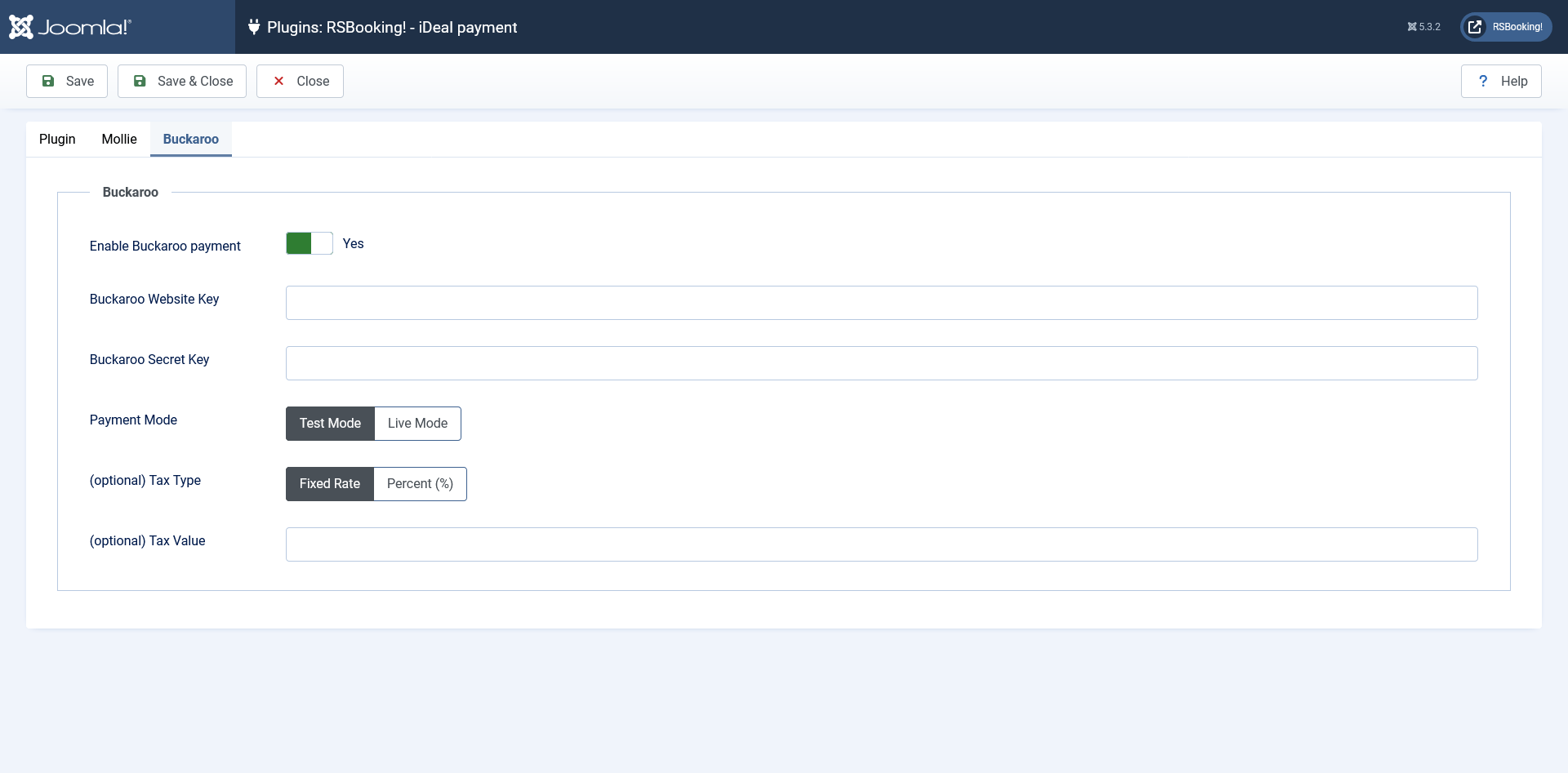This screenshot has height=773, width=1568.
Task: Close the plugin editor with the Close button
Action: [300, 81]
